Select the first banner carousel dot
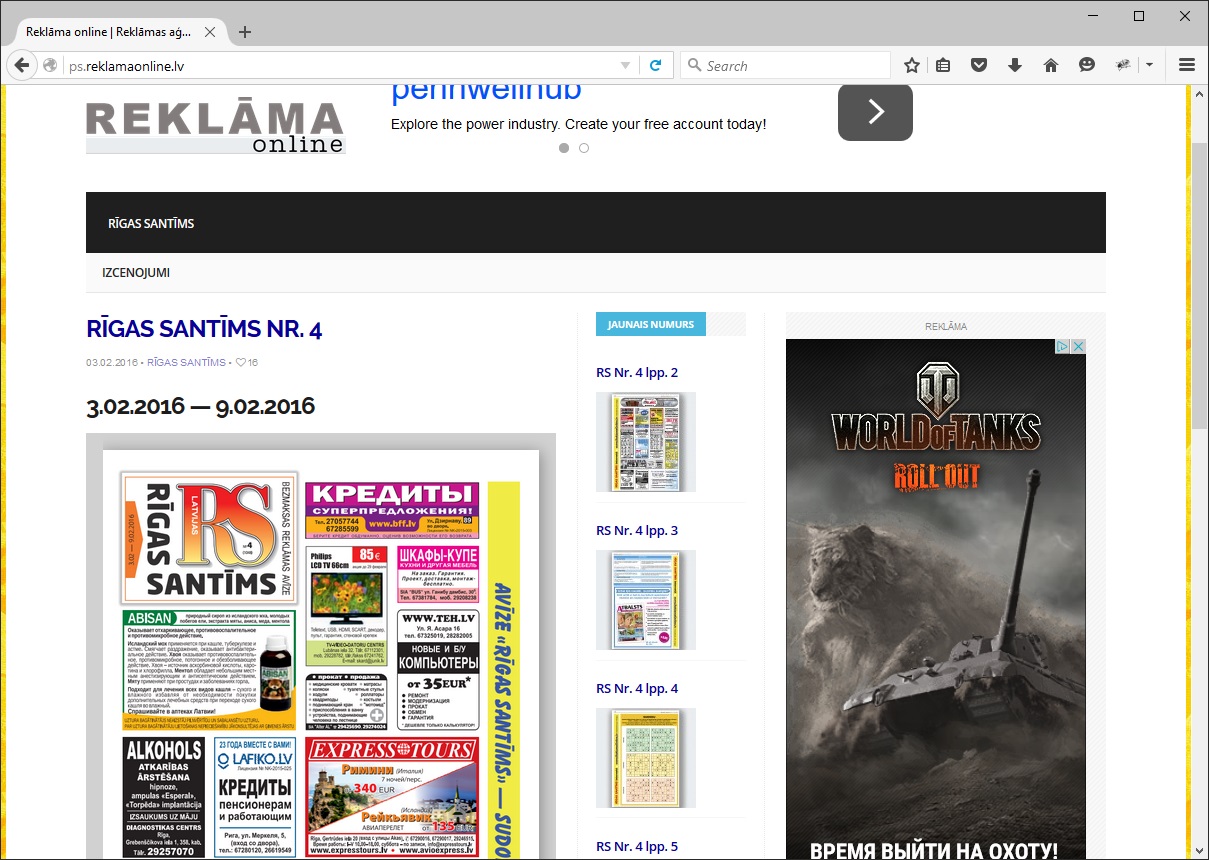The height and width of the screenshot is (860, 1209). (x=564, y=148)
